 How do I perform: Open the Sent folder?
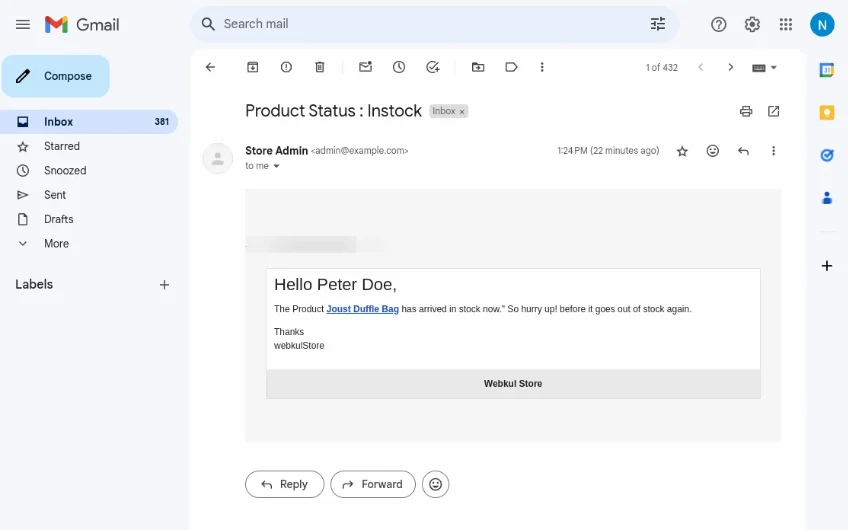click(55, 195)
